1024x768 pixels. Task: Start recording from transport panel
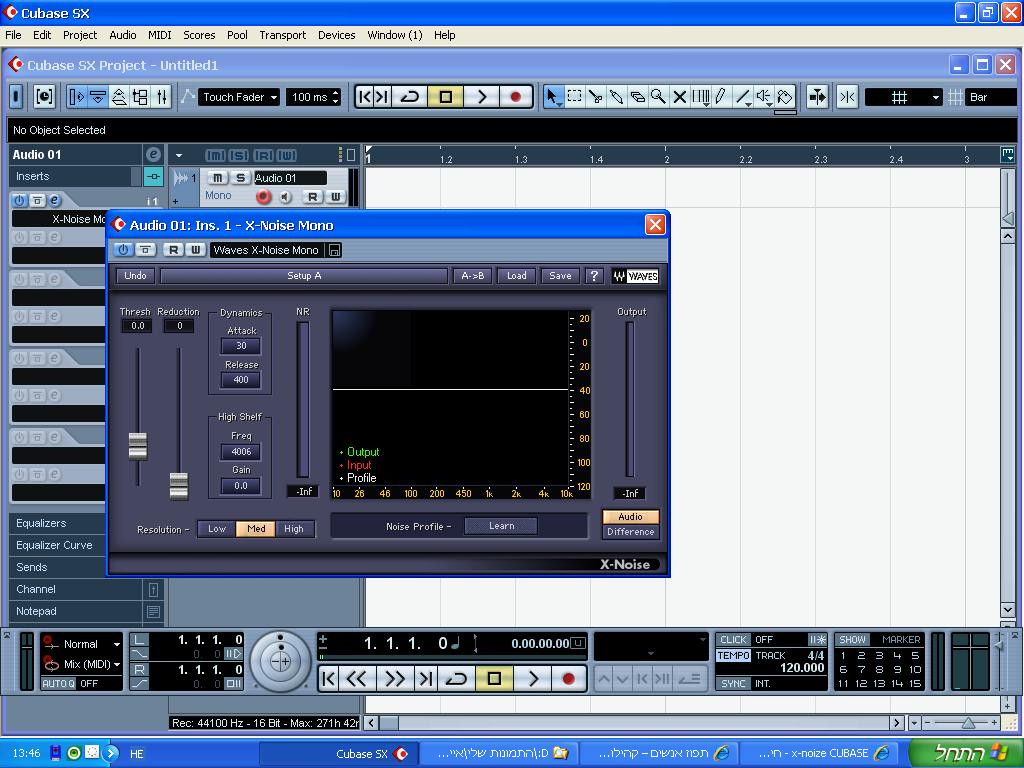[568, 679]
